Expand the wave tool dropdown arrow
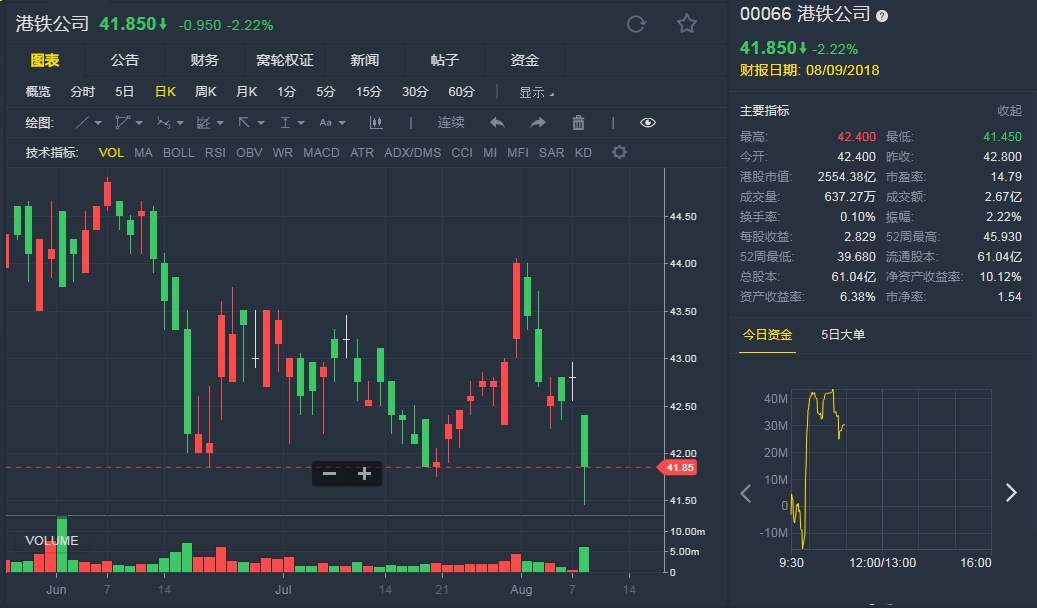This screenshot has height=608, width=1037. [179, 123]
